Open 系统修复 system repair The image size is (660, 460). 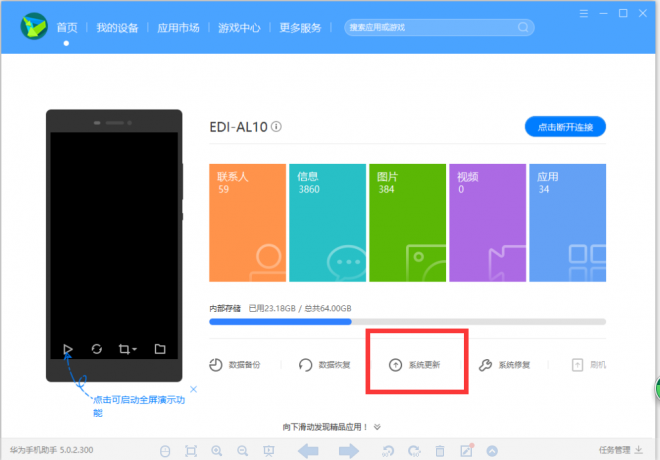pyautogui.click(x=504, y=364)
